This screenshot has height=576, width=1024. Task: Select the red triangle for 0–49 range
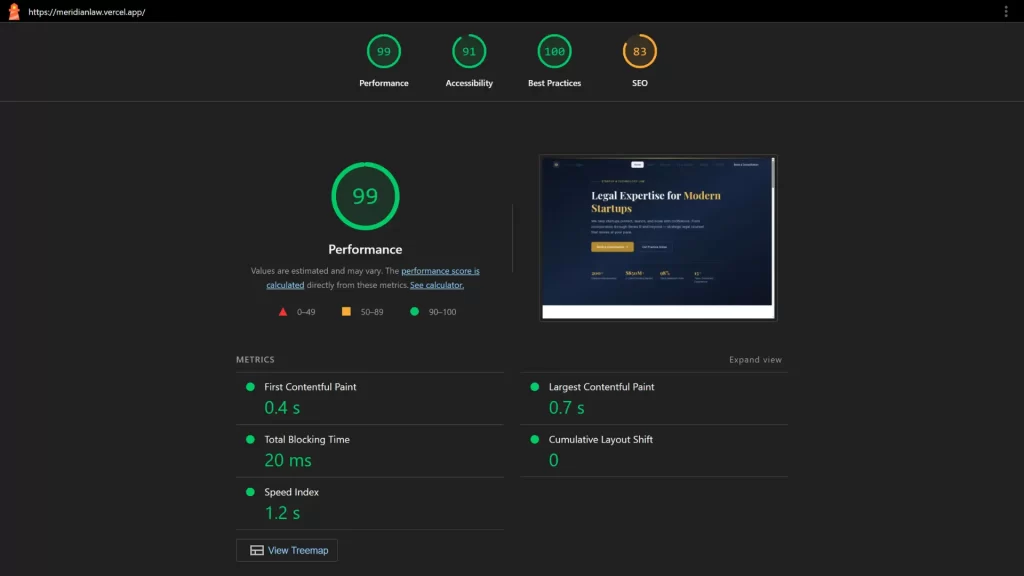point(284,312)
